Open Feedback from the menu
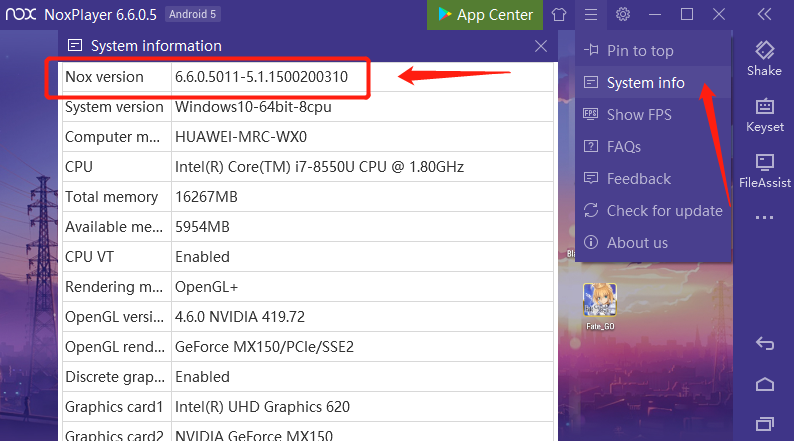This screenshot has height=441, width=794. pyautogui.click(x=653, y=179)
